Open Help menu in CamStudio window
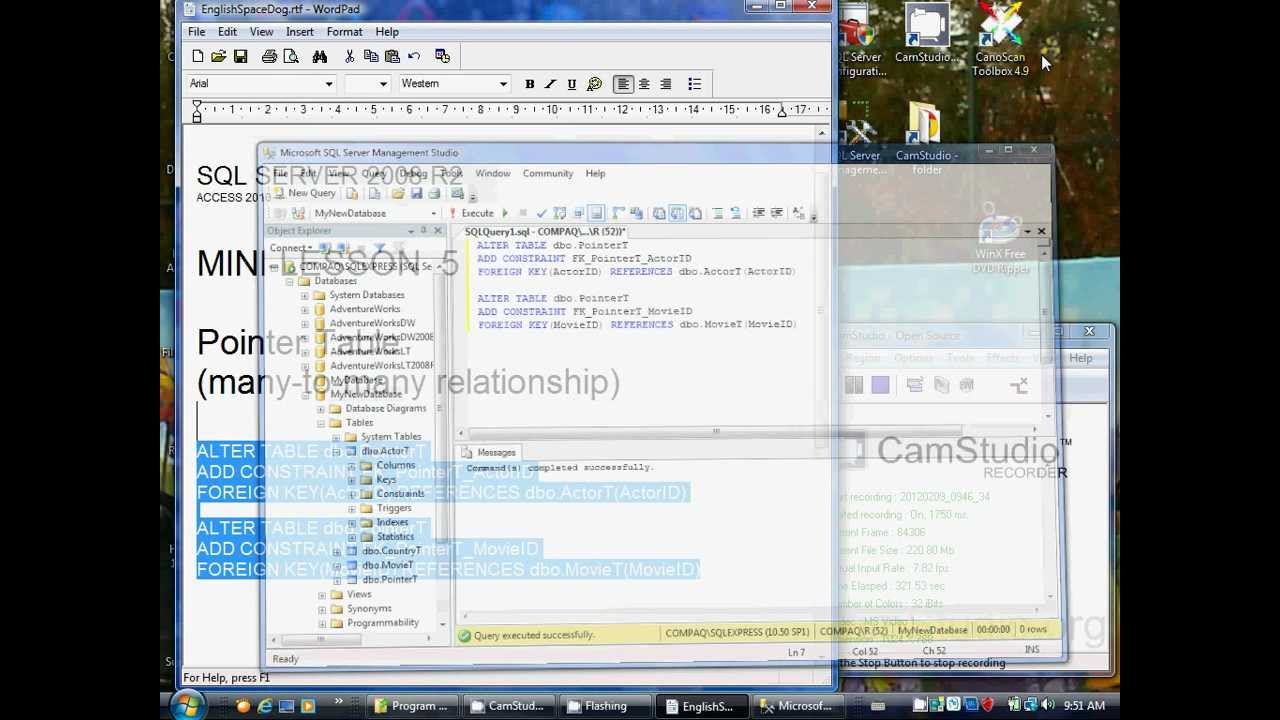 (1080, 358)
